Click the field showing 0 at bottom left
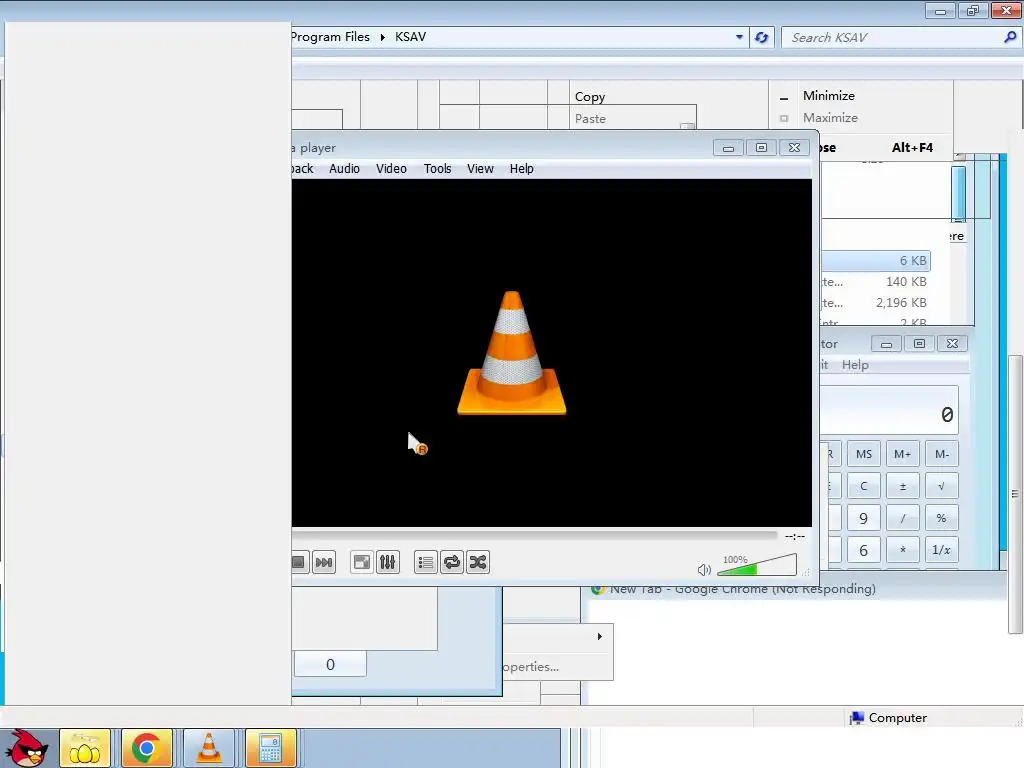The width and height of the screenshot is (1024, 768). [x=330, y=665]
